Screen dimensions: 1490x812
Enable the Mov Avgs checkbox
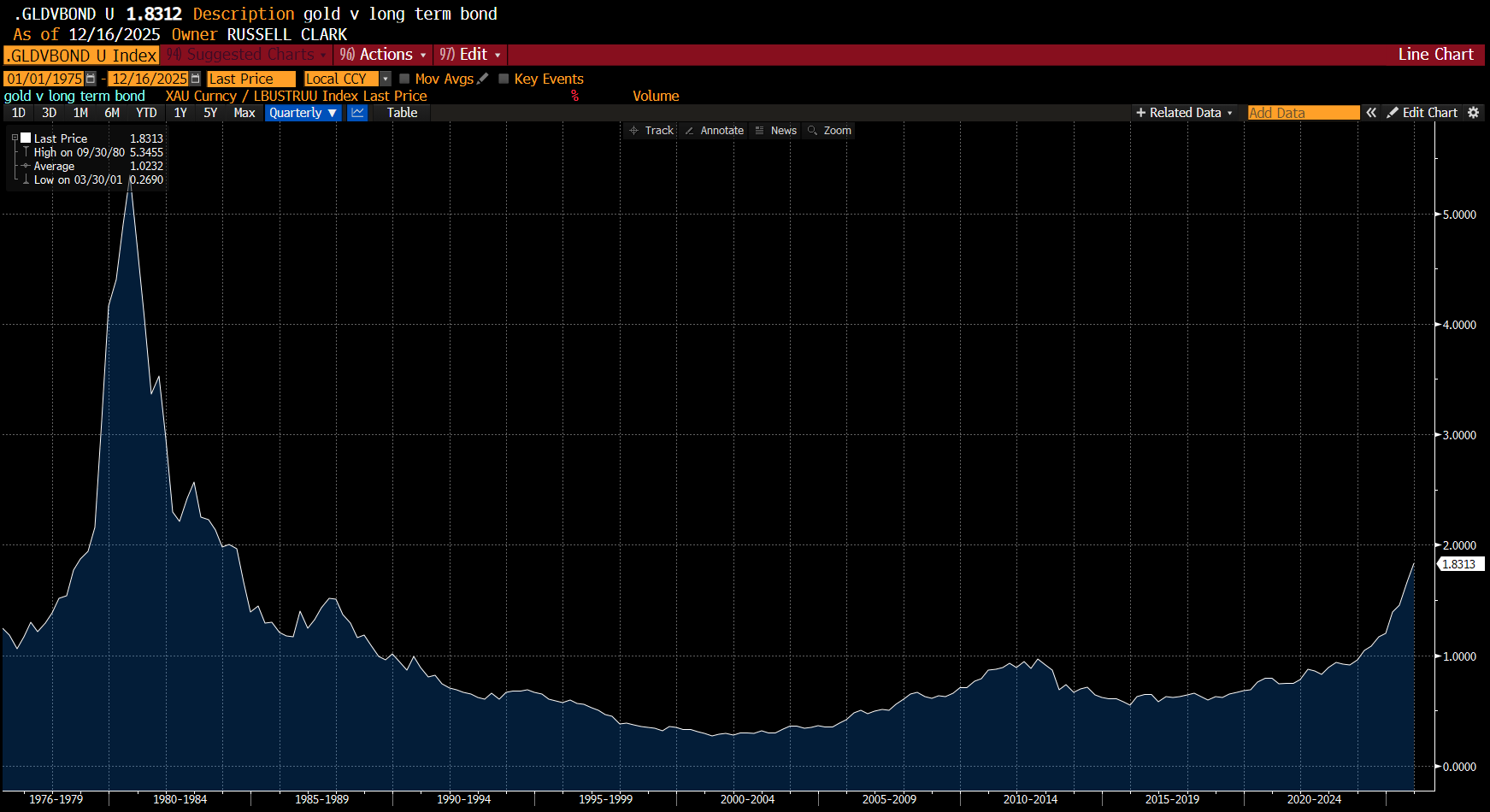pyautogui.click(x=405, y=79)
